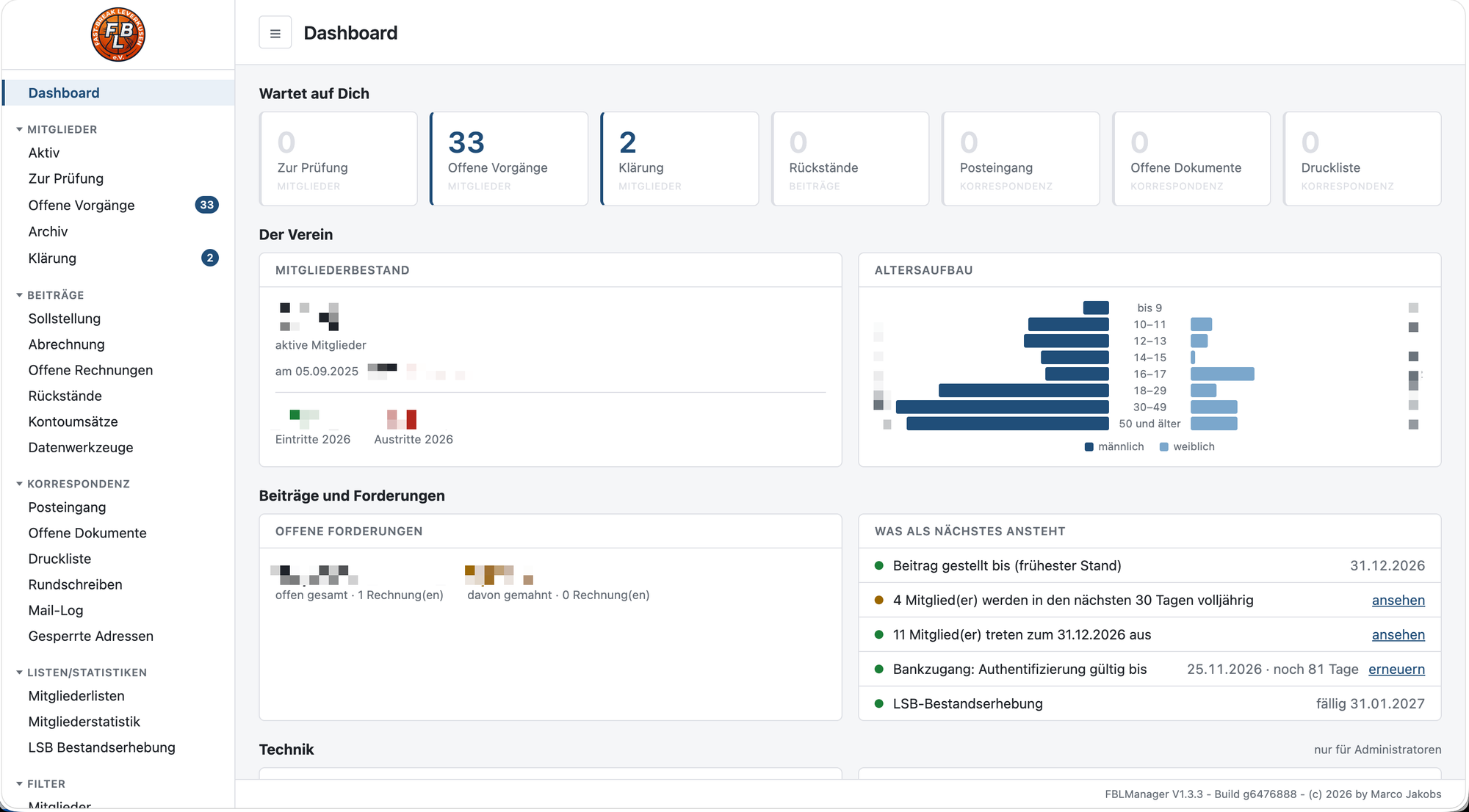Collapse the LISTEN/STATISTIKEN section arrow
The height and width of the screenshot is (812, 1469).
(20, 673)
